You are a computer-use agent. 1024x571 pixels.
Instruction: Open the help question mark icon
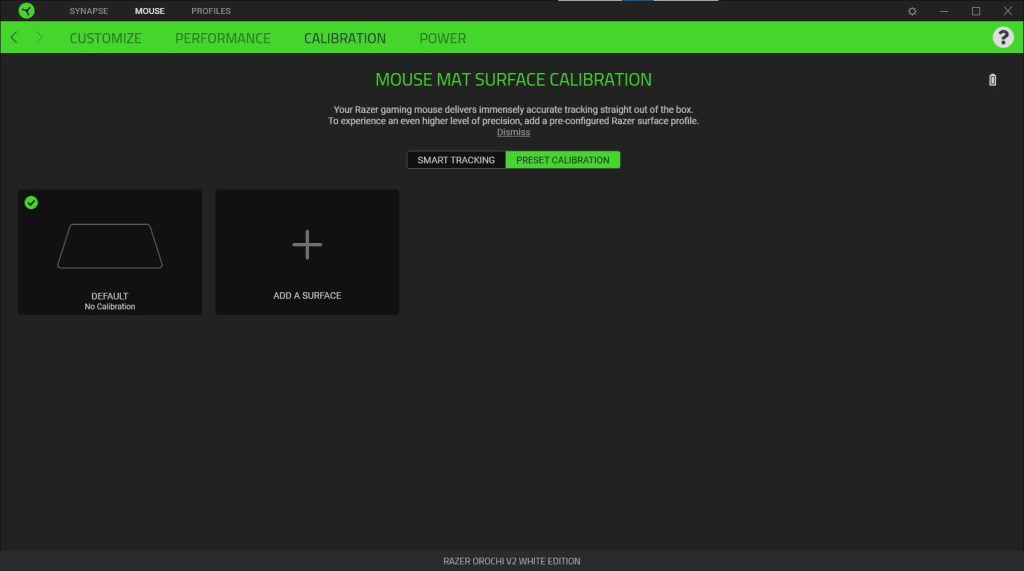pyautogui.click(x=1003, y=37)
